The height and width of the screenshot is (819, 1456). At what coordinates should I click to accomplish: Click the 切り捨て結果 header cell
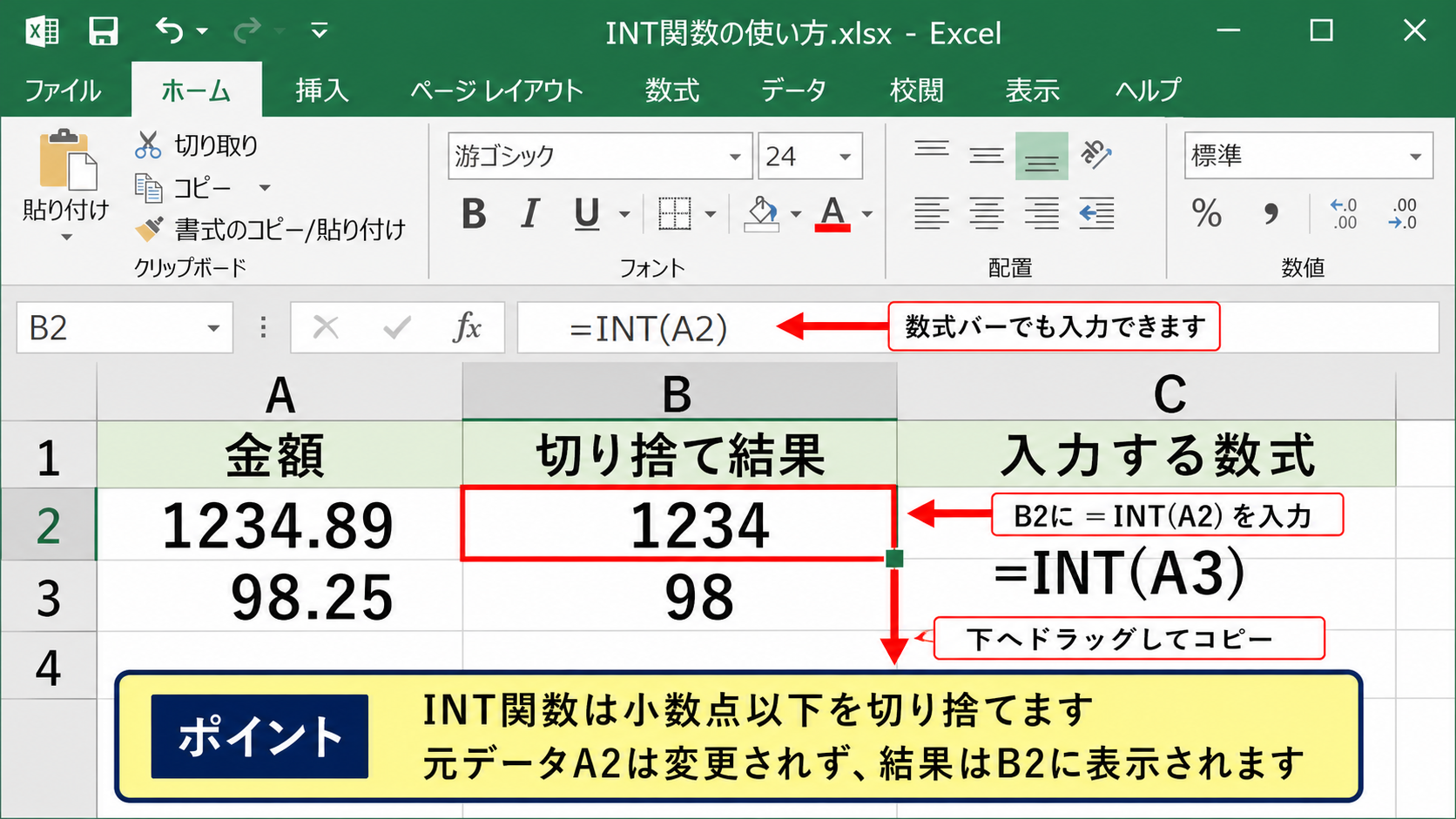click(x=679, y=454)
